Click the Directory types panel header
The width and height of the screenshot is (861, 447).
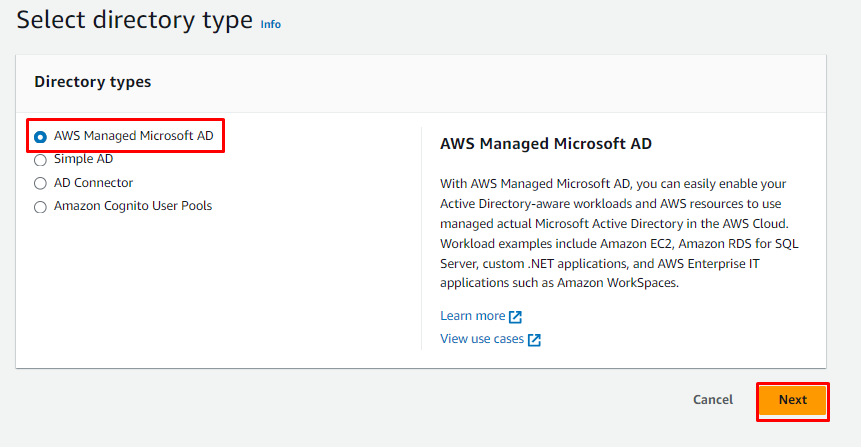point(93,82)
